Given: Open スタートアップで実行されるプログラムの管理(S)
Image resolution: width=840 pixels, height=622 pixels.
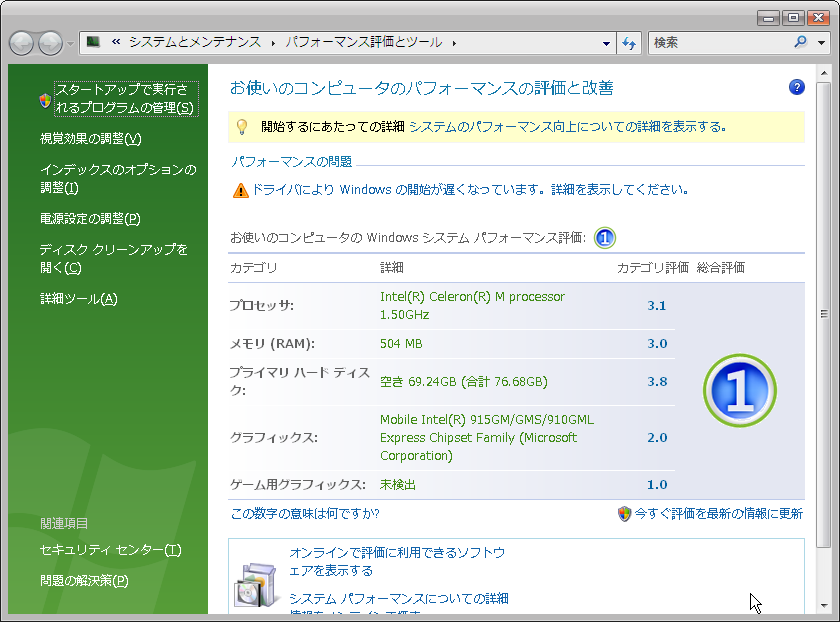Looking at the screenshot, I should click(x=126, y=99).
